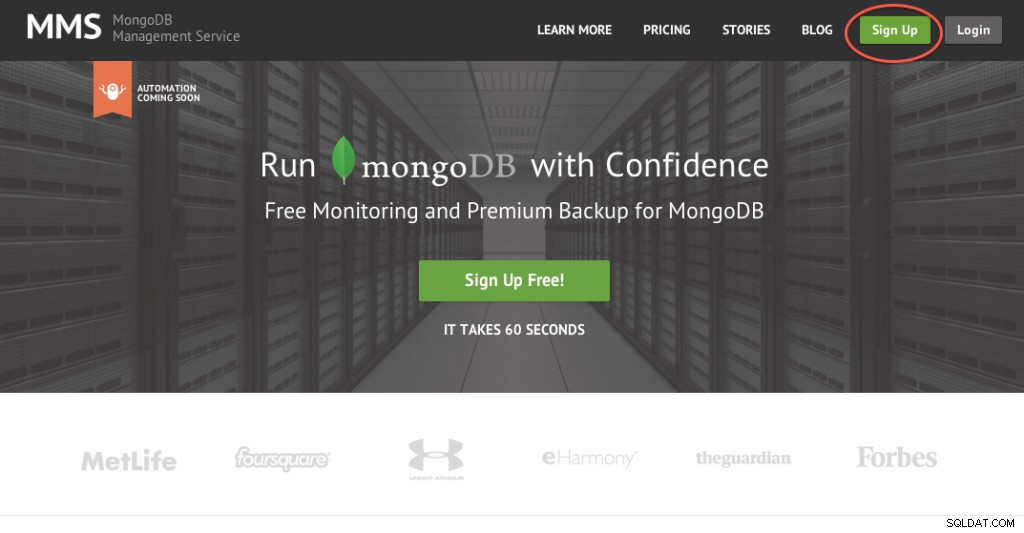Open the Learn More menu item

point(574,30)
